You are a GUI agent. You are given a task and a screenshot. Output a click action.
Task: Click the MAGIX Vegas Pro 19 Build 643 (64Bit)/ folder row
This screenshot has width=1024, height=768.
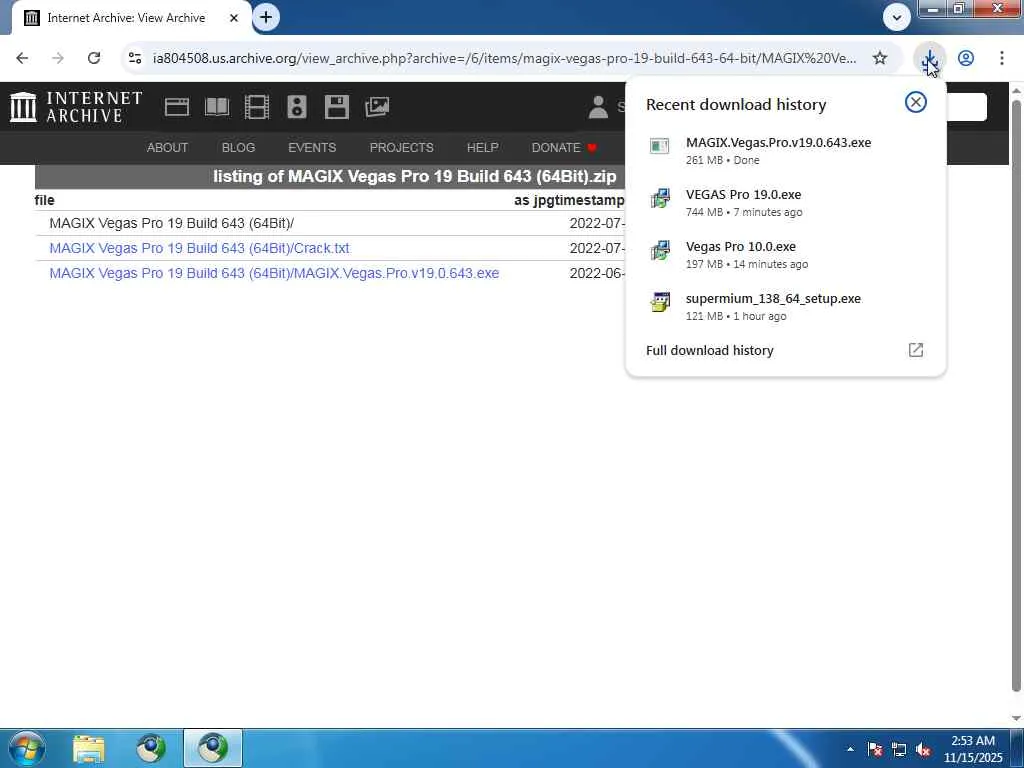point(172,223)
